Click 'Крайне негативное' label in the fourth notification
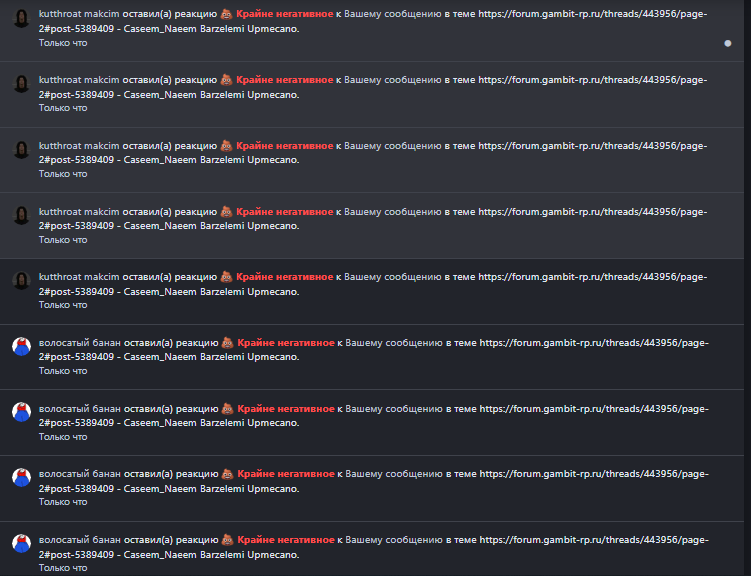 [284, 212]
